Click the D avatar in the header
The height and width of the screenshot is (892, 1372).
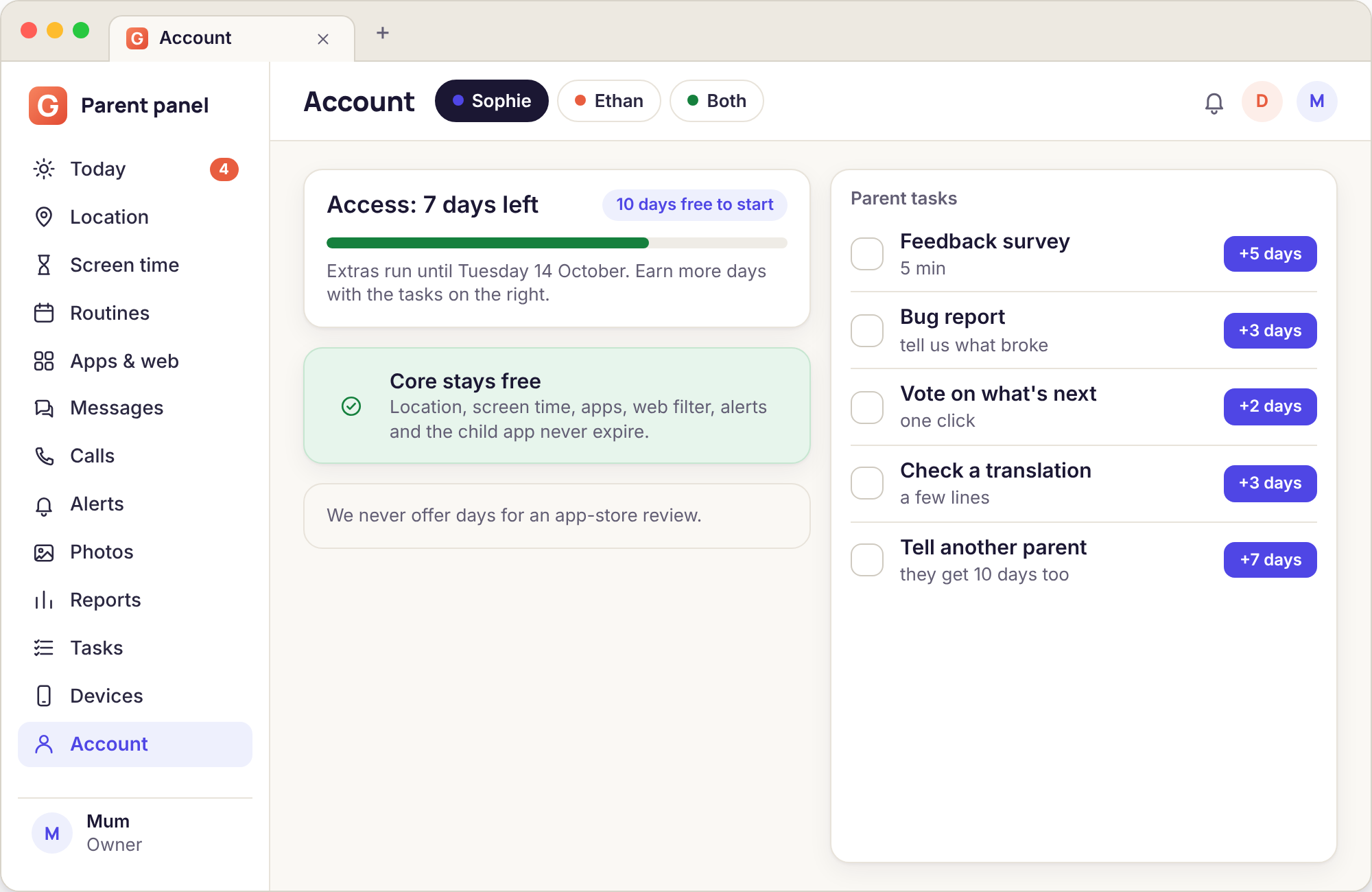click(1262, 102)
